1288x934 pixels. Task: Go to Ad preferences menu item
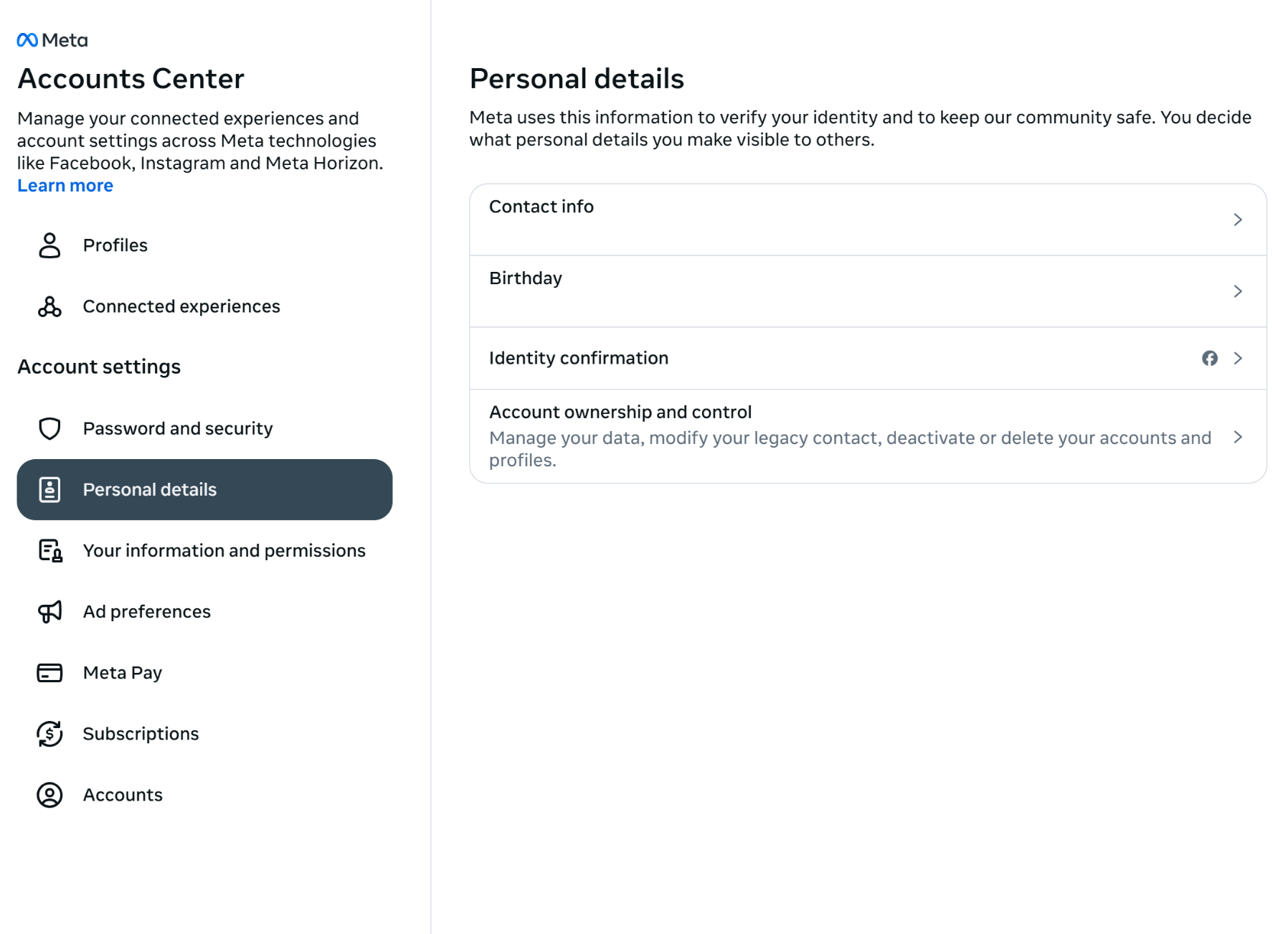coord(146,611)
